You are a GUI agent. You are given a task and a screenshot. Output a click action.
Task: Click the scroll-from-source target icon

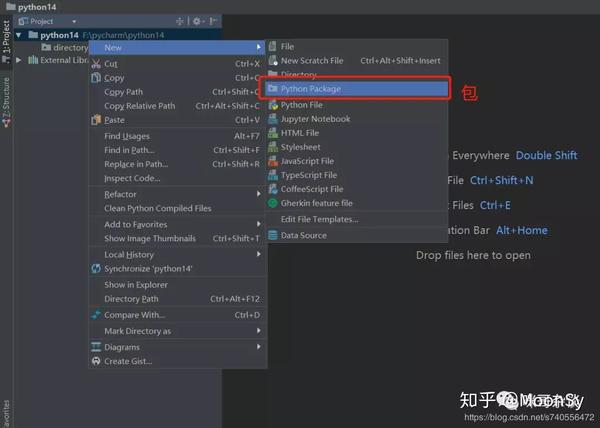click(x=179, y=21)
